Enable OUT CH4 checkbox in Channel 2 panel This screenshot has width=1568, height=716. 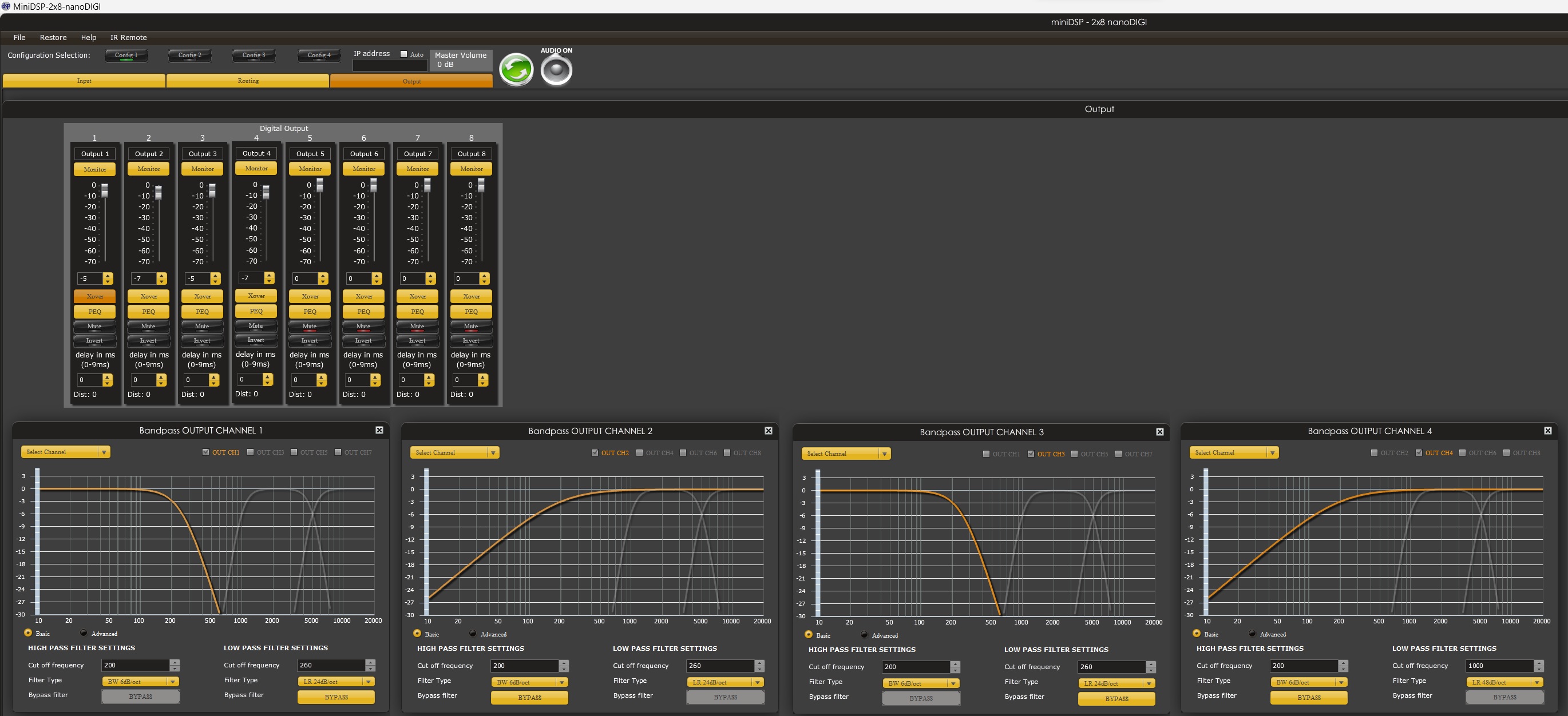(x=639, y=452)
